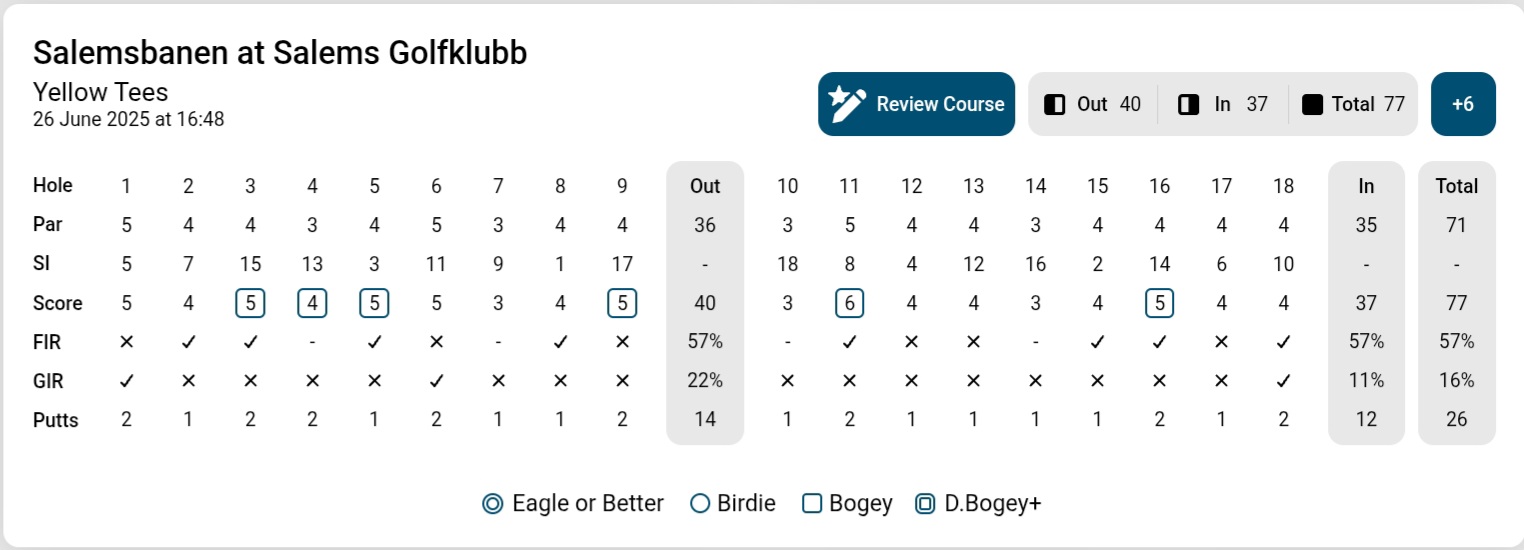Click the Eagle or Better legend icon

coord(492,504)
